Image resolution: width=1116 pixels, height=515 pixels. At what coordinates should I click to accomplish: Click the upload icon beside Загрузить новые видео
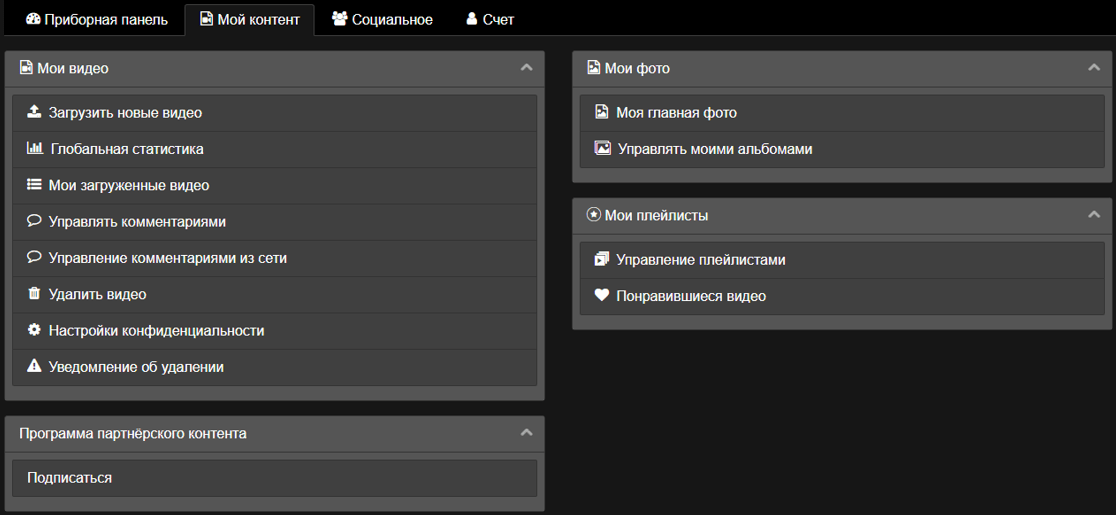[33, 112]
